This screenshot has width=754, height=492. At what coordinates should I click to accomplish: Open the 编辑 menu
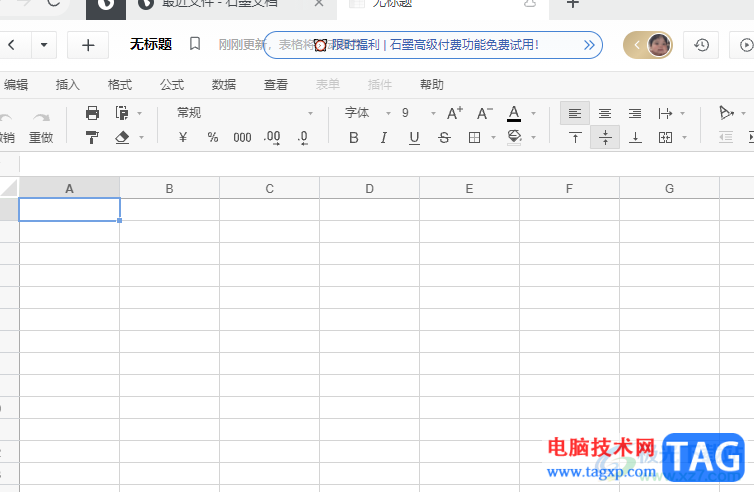(x=16, y=85)
